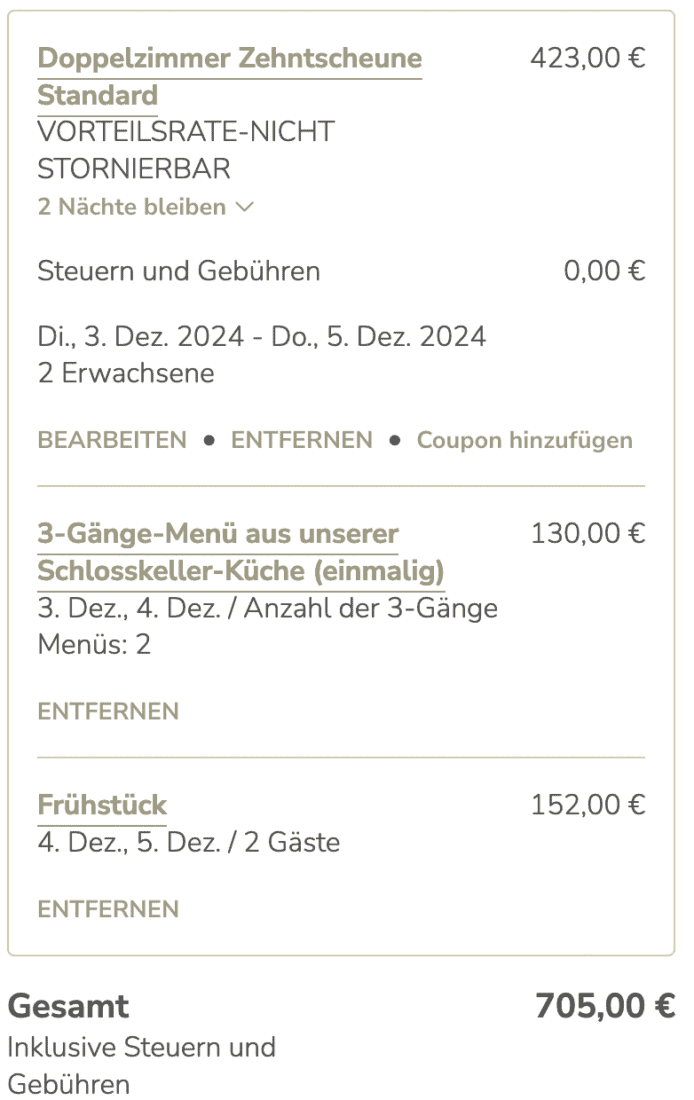Click the "2 Erwachsene" guest text

pos(125,373)
